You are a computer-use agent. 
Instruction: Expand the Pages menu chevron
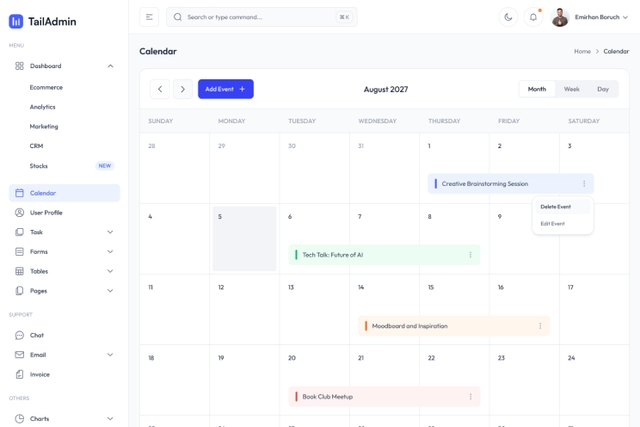point(110,291)
